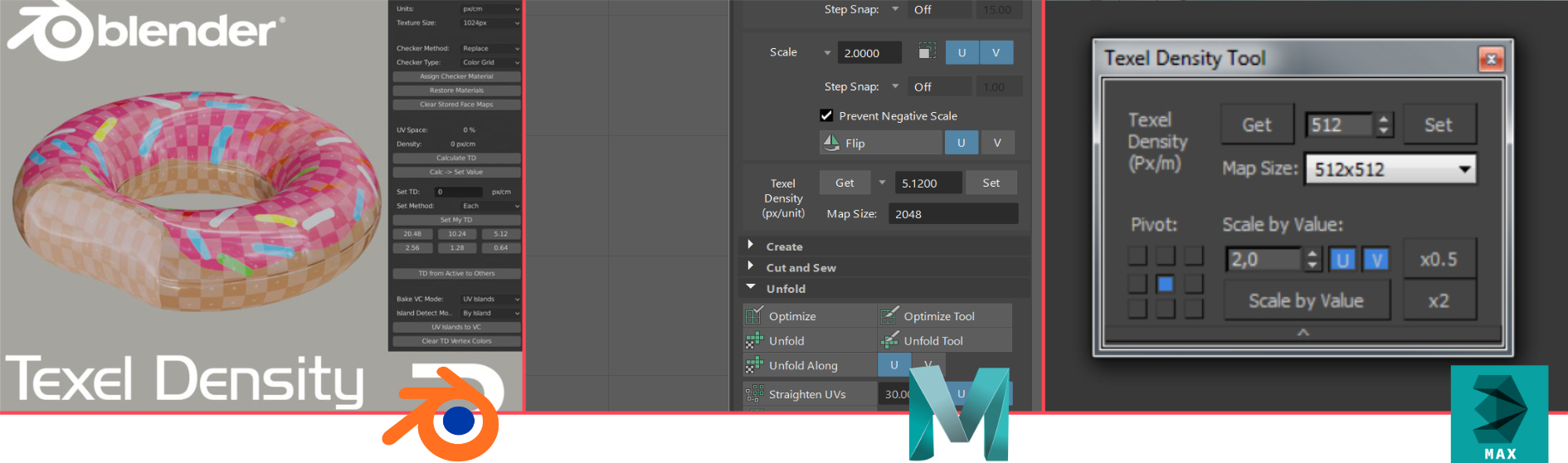Click Maya's Map Size field showing 2048
The width and height of the screenshot is (1568, 463).
(x=953, y=214)
